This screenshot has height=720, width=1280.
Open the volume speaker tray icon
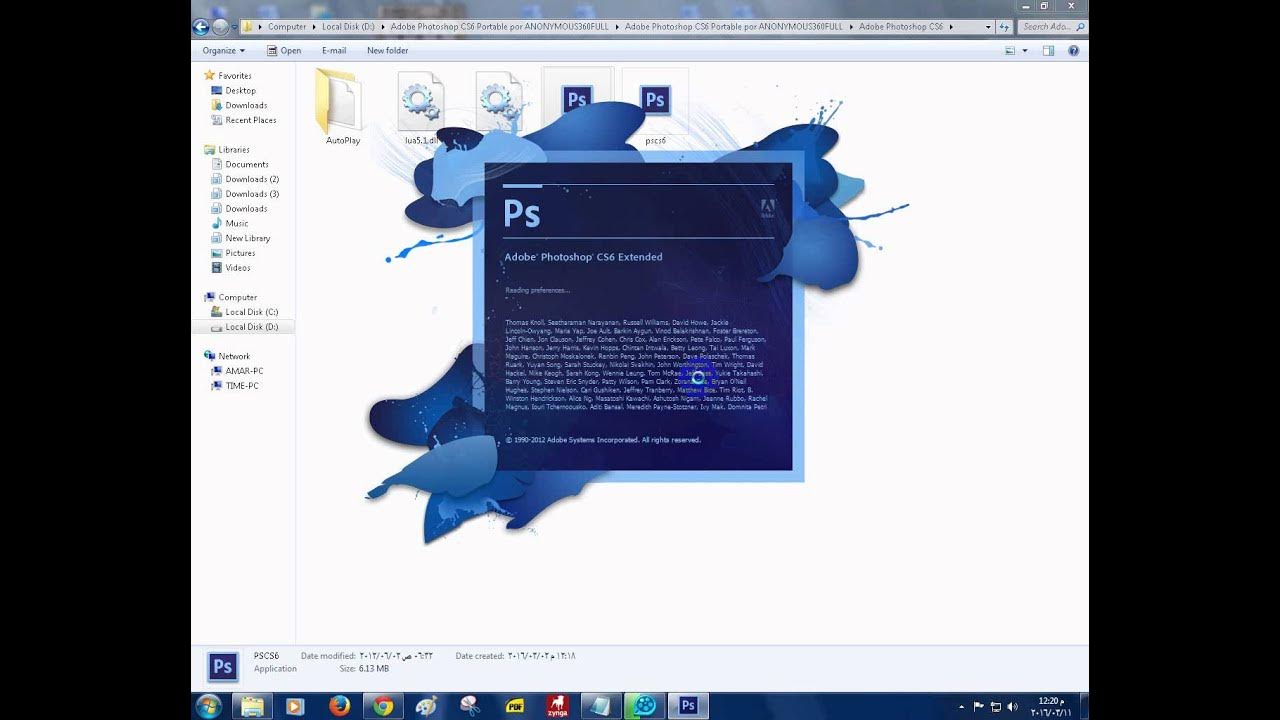click(x=1011, y=705)
